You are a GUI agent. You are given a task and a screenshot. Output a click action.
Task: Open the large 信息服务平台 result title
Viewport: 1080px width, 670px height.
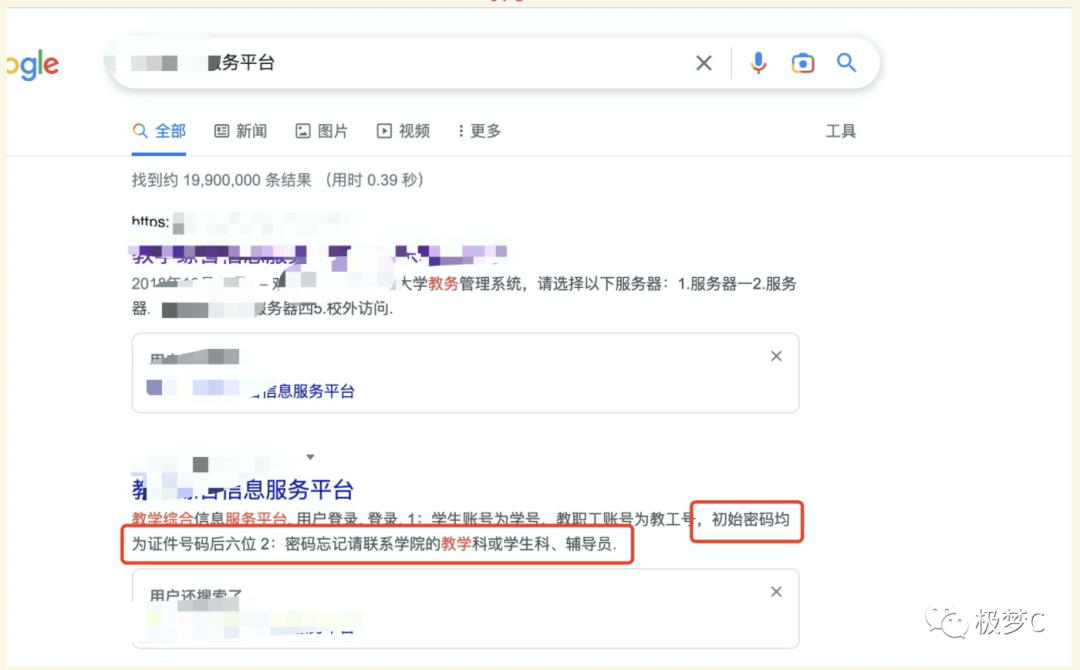(x=242, y=490)
